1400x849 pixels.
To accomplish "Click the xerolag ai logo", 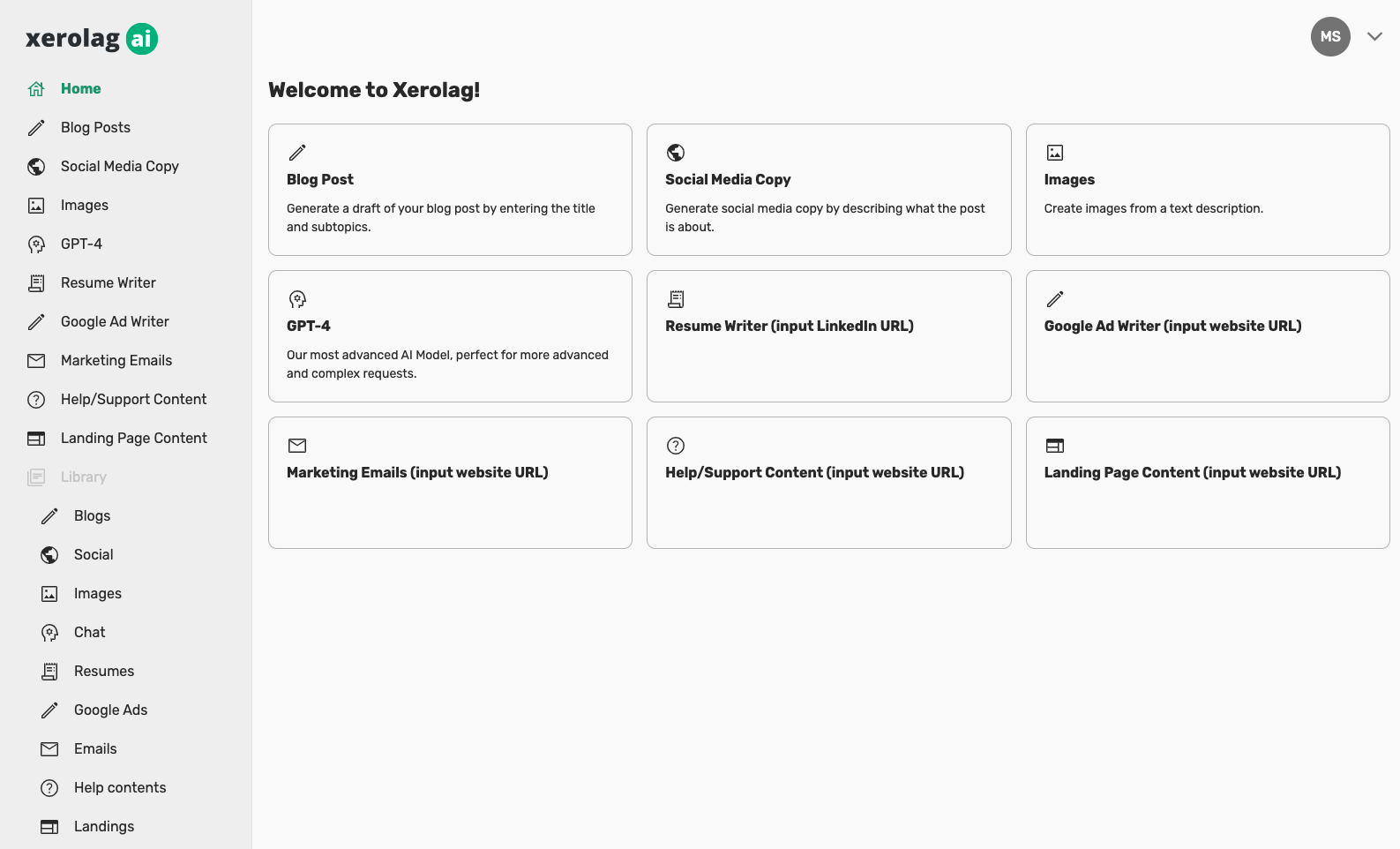I will click(x=92, y=39).
